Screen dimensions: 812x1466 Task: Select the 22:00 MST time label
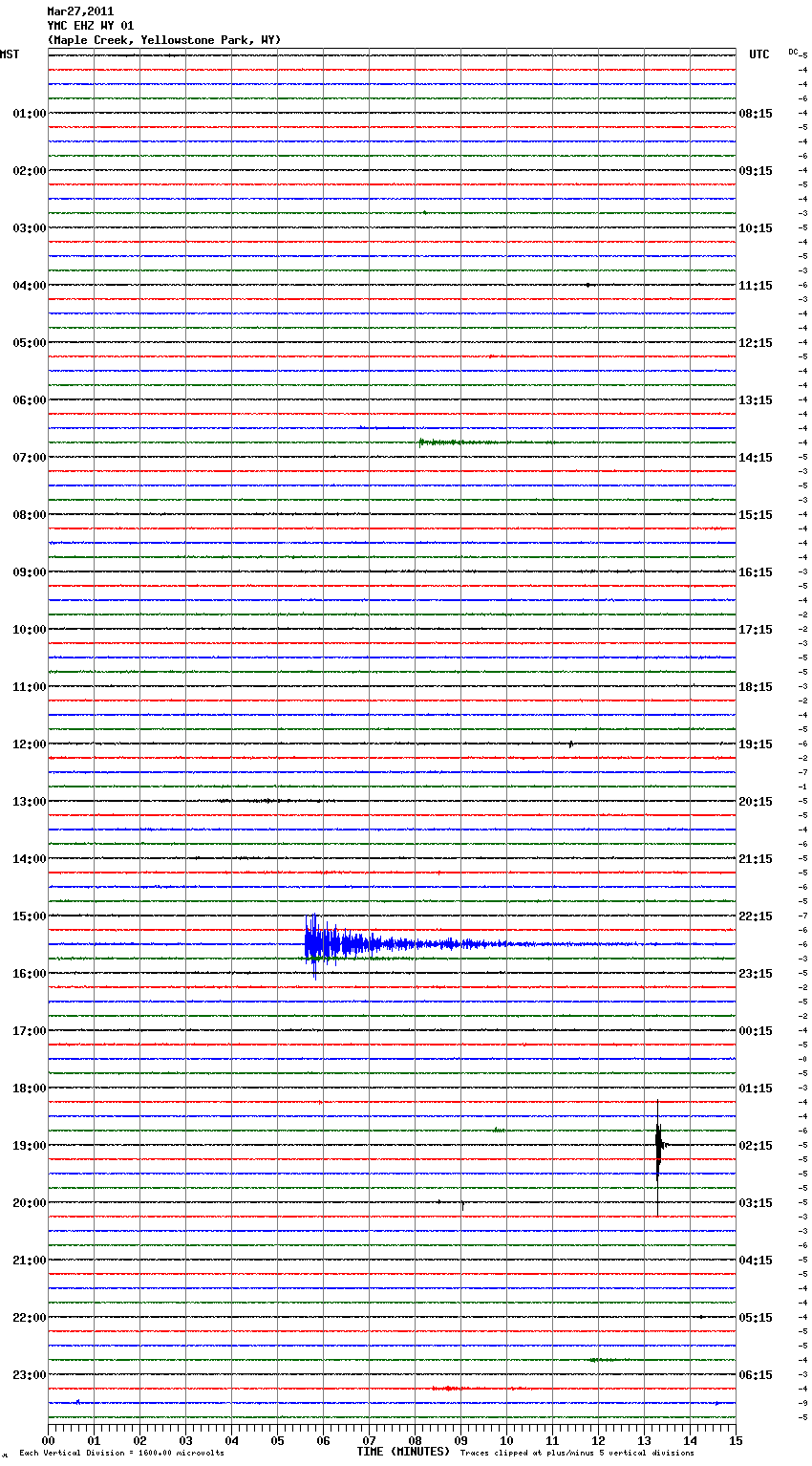coord(30,1318)
